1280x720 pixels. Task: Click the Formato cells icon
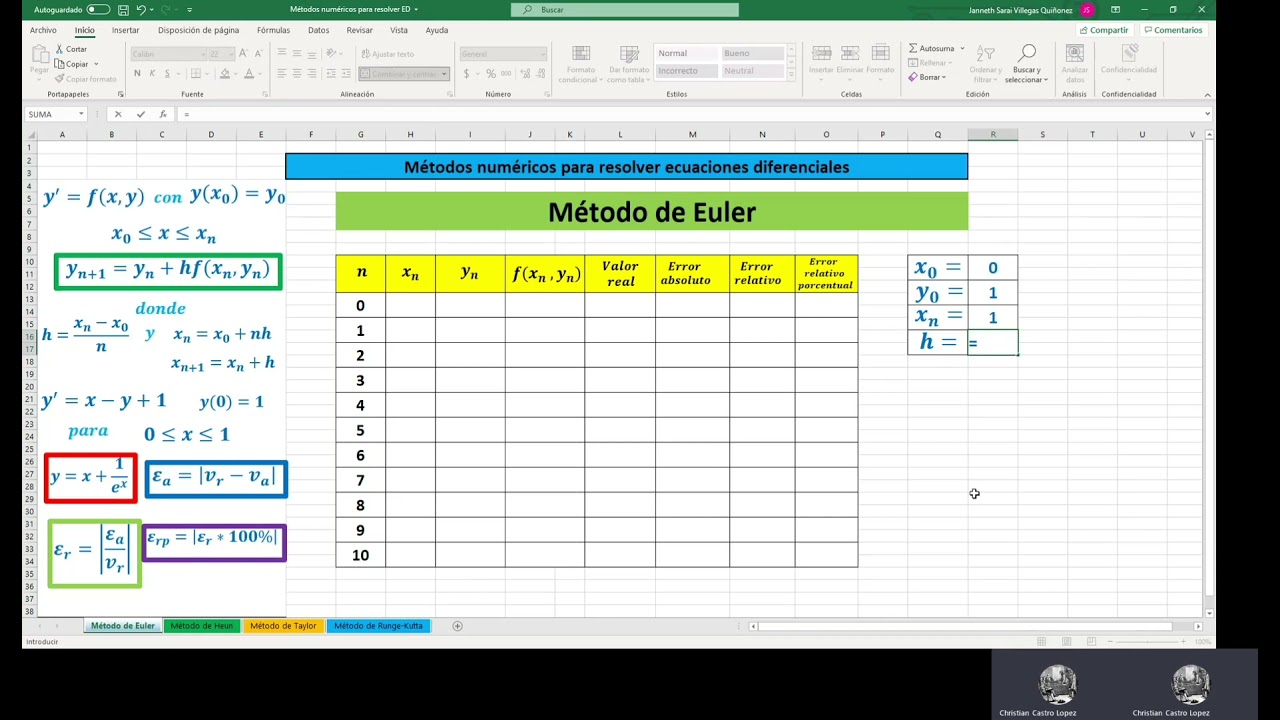(x=880, y=54)
